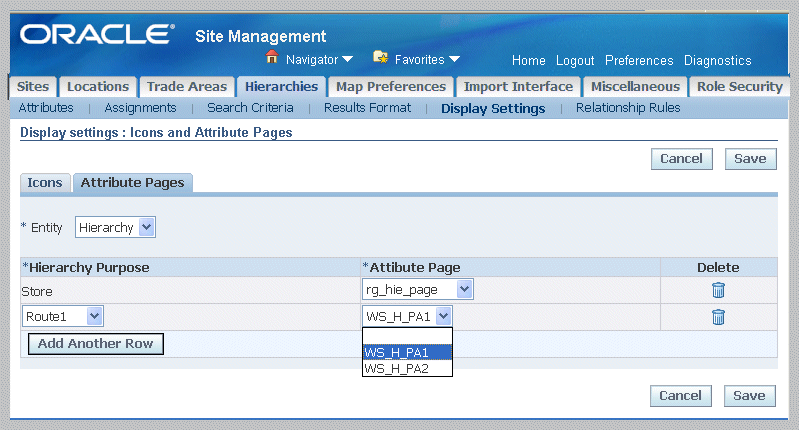
Task: Expand the Navigator dropdown arrow
Action: [x=348, y=59]
